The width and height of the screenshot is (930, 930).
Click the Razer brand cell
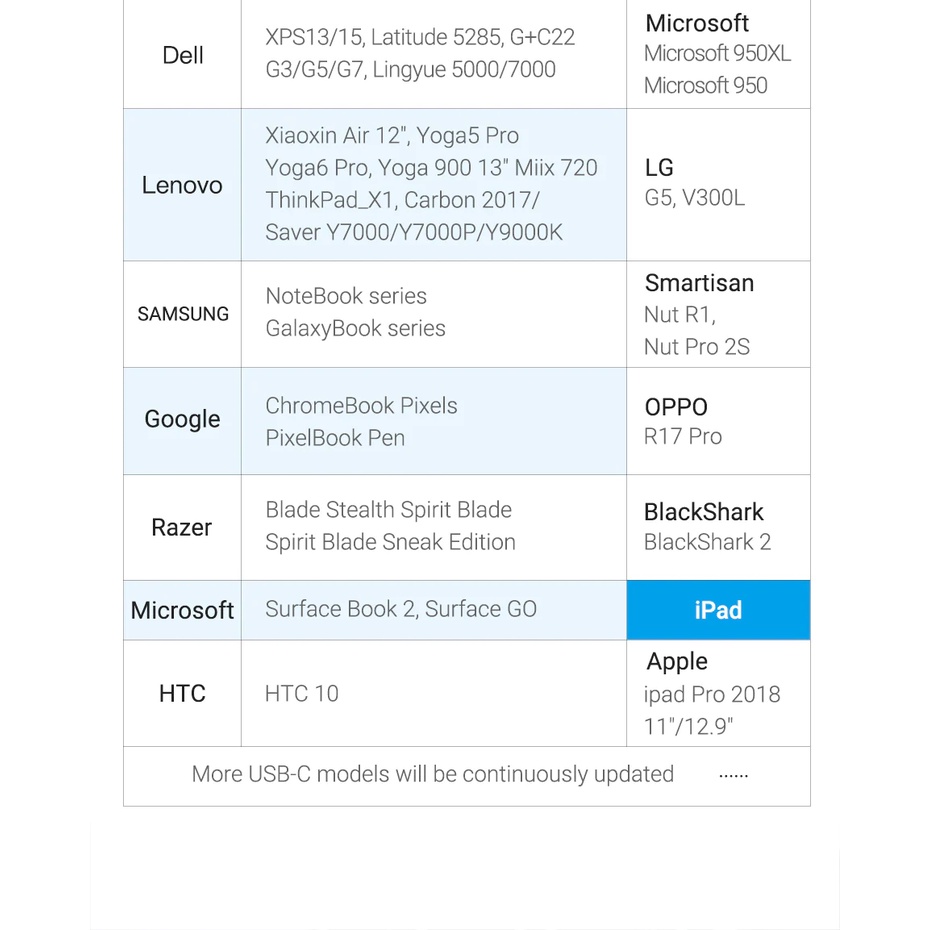pyautogui.click(x=182, y=527)
